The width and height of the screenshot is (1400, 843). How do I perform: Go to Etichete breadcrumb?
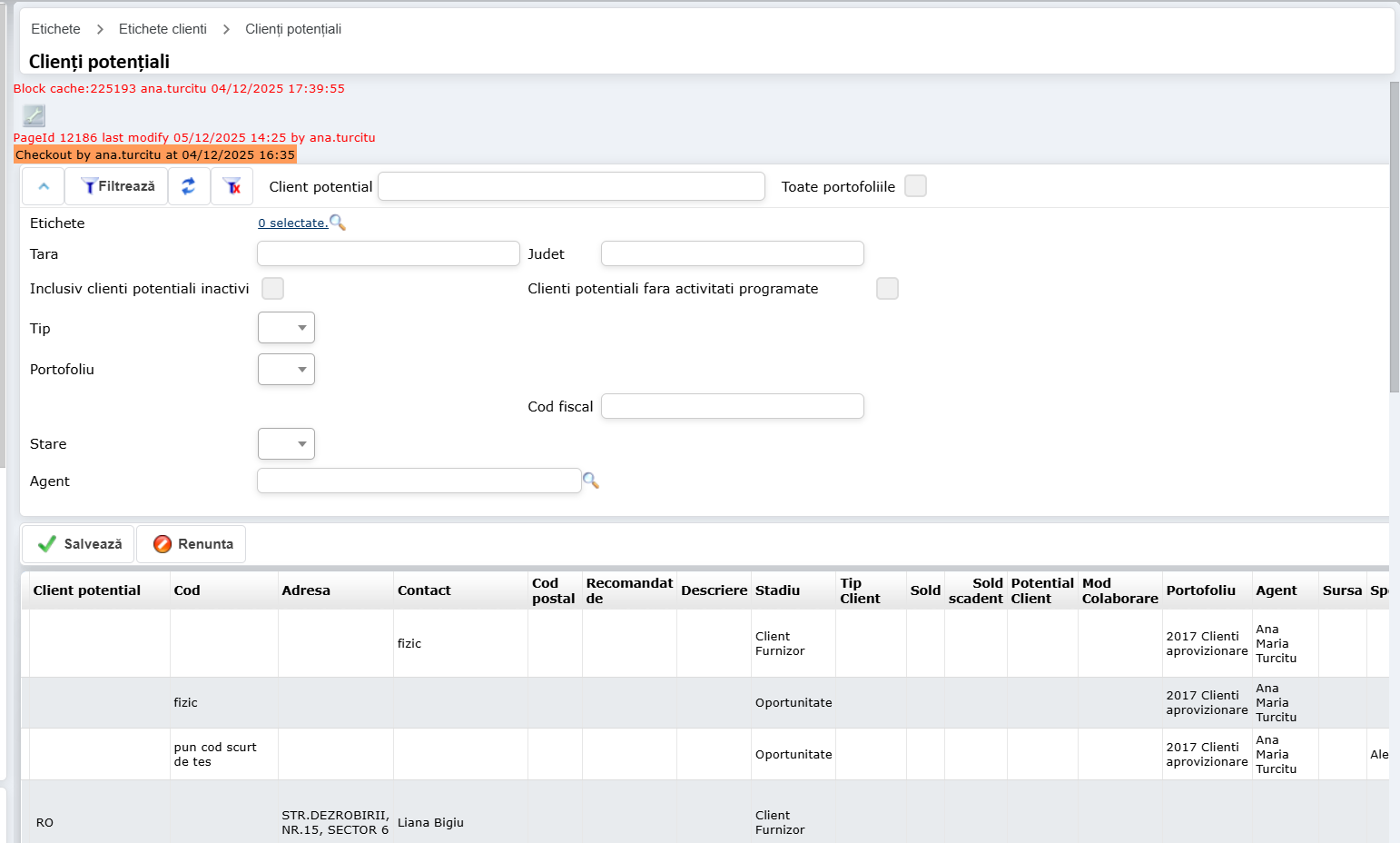coord(55,29)
